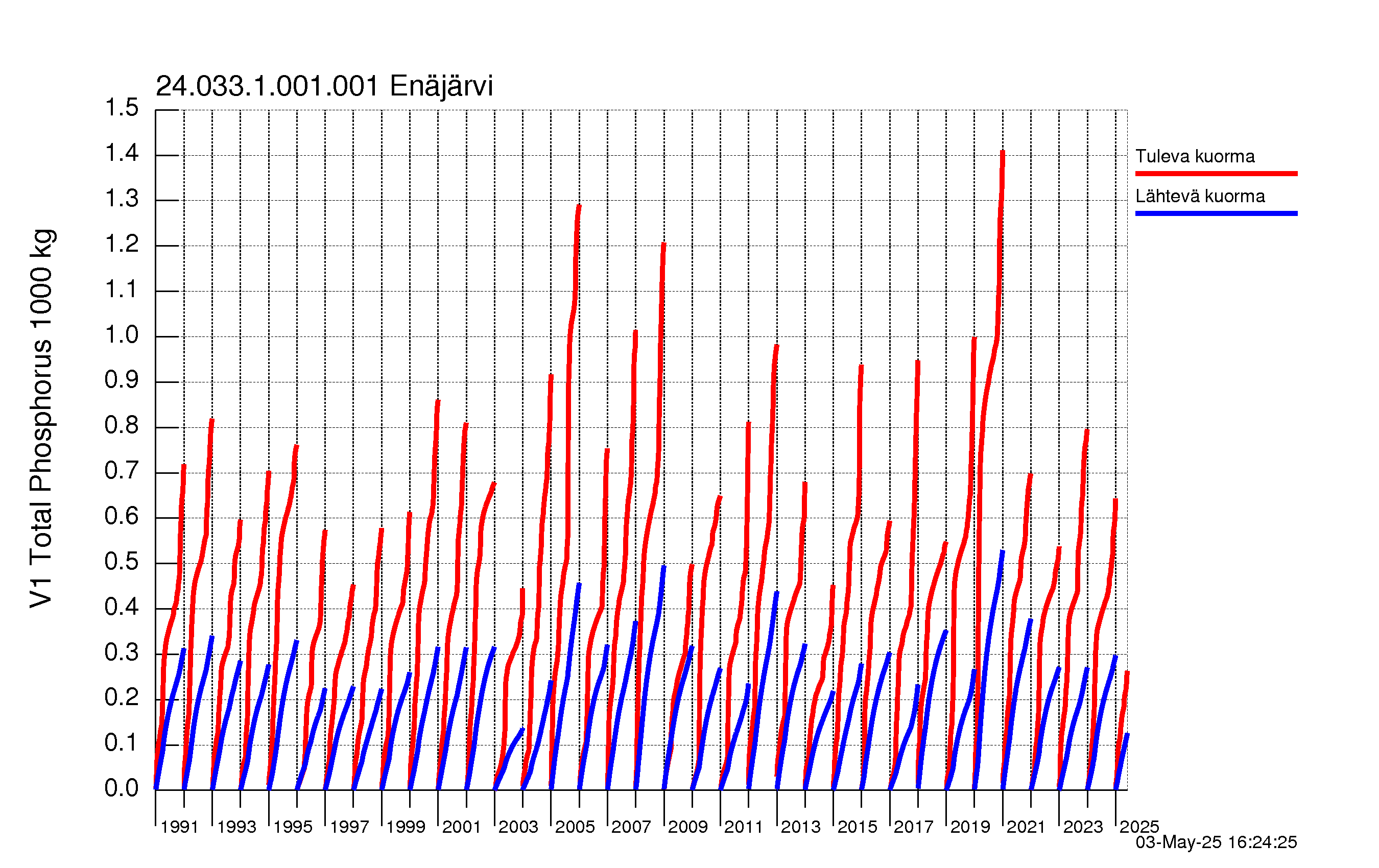Click the x-axis year label '2015'
Image resolution: width=1379 pixels, height=868 pixels.
(x=858, y=827)
